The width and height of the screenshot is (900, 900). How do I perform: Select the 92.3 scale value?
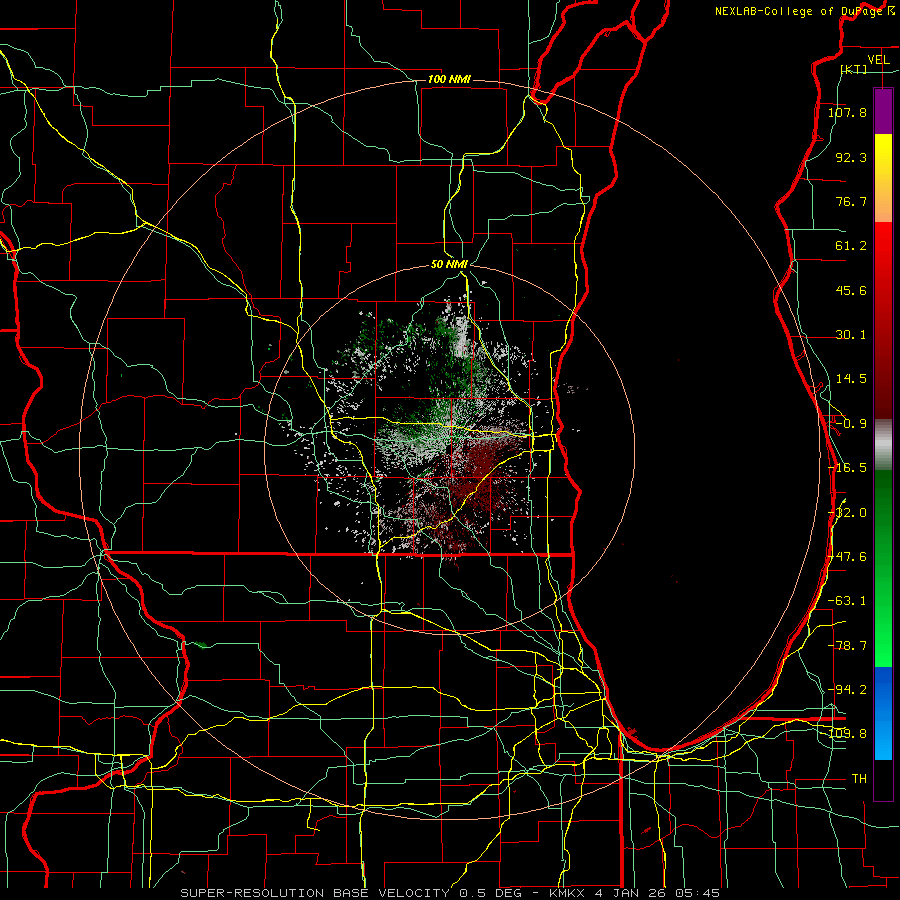(851, 157)
